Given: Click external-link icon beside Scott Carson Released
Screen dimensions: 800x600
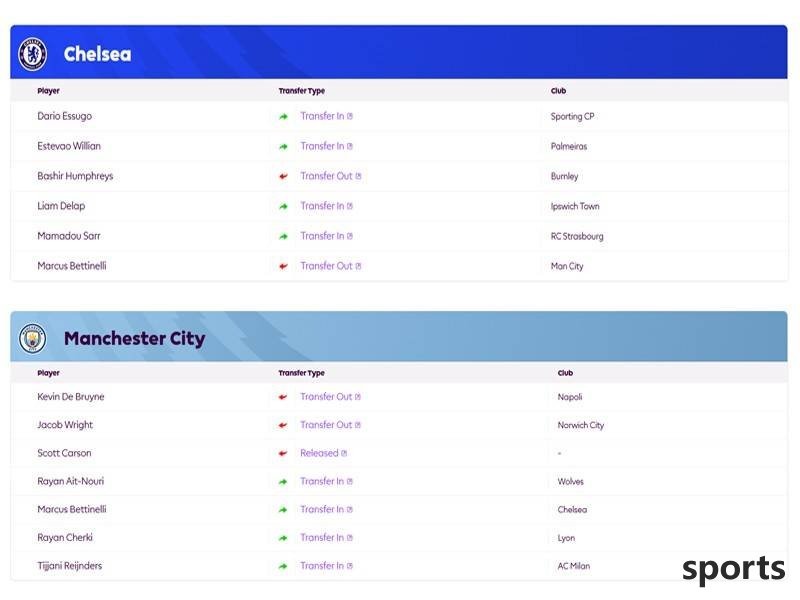Looking at the screenshot, I should click(344, 453).
